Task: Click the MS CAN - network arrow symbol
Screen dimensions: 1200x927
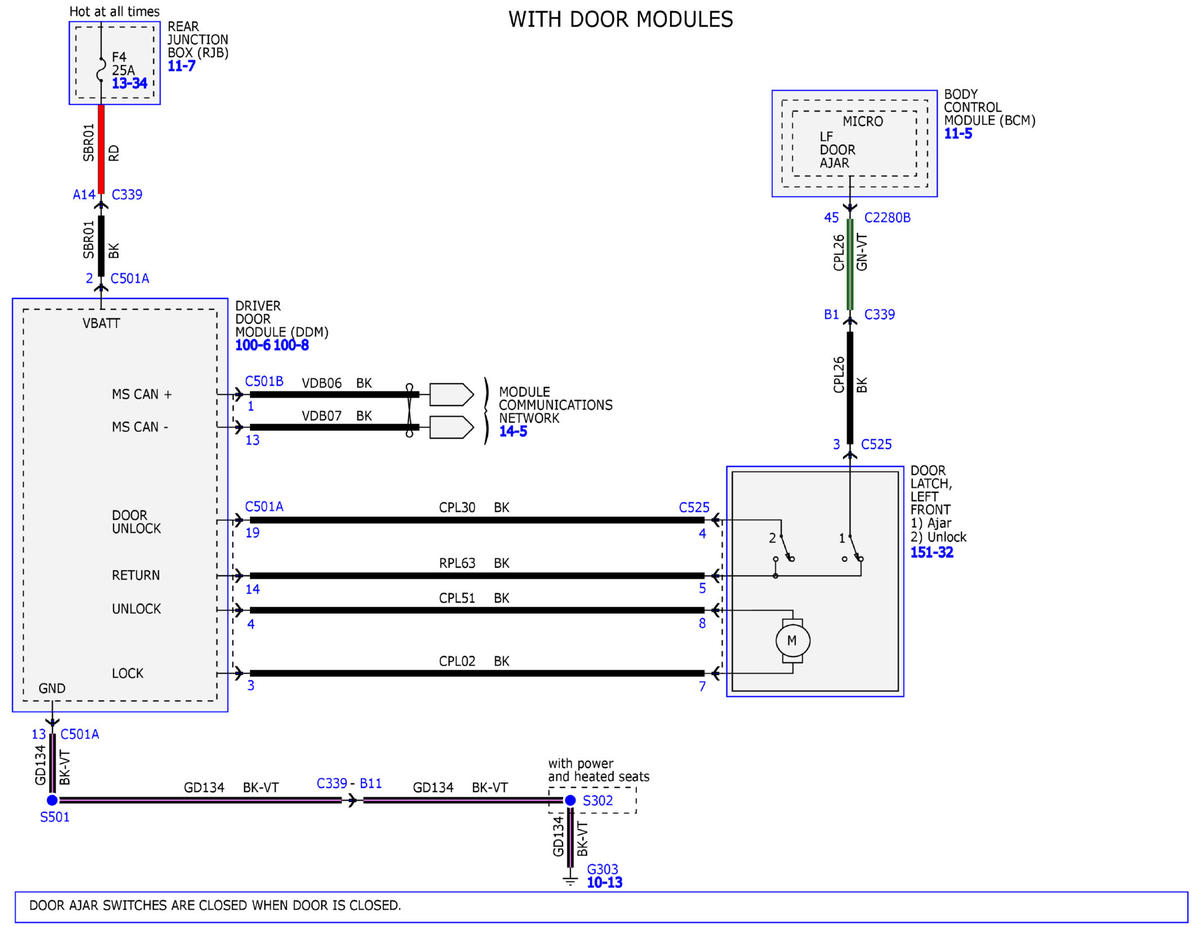Action: click(x=451, y=429)
